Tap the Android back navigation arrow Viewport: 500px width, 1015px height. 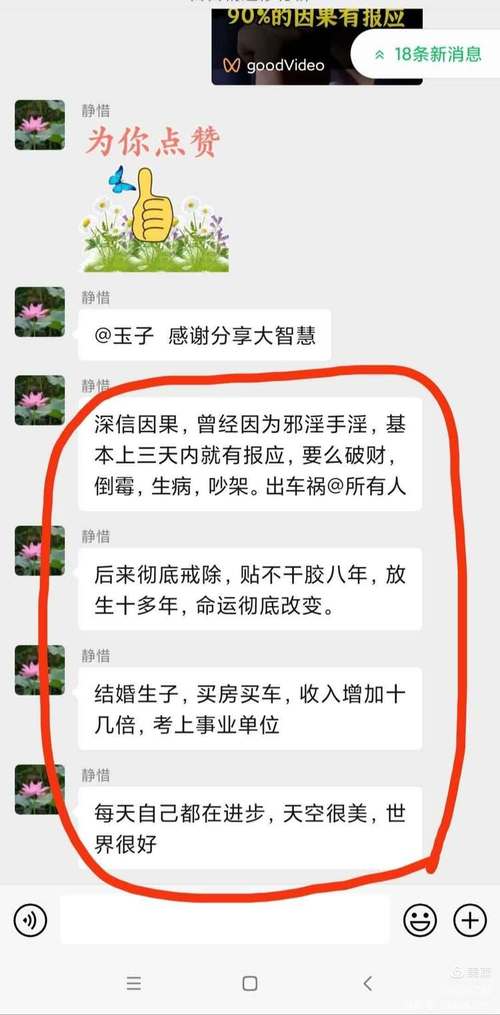coord(367,984)
